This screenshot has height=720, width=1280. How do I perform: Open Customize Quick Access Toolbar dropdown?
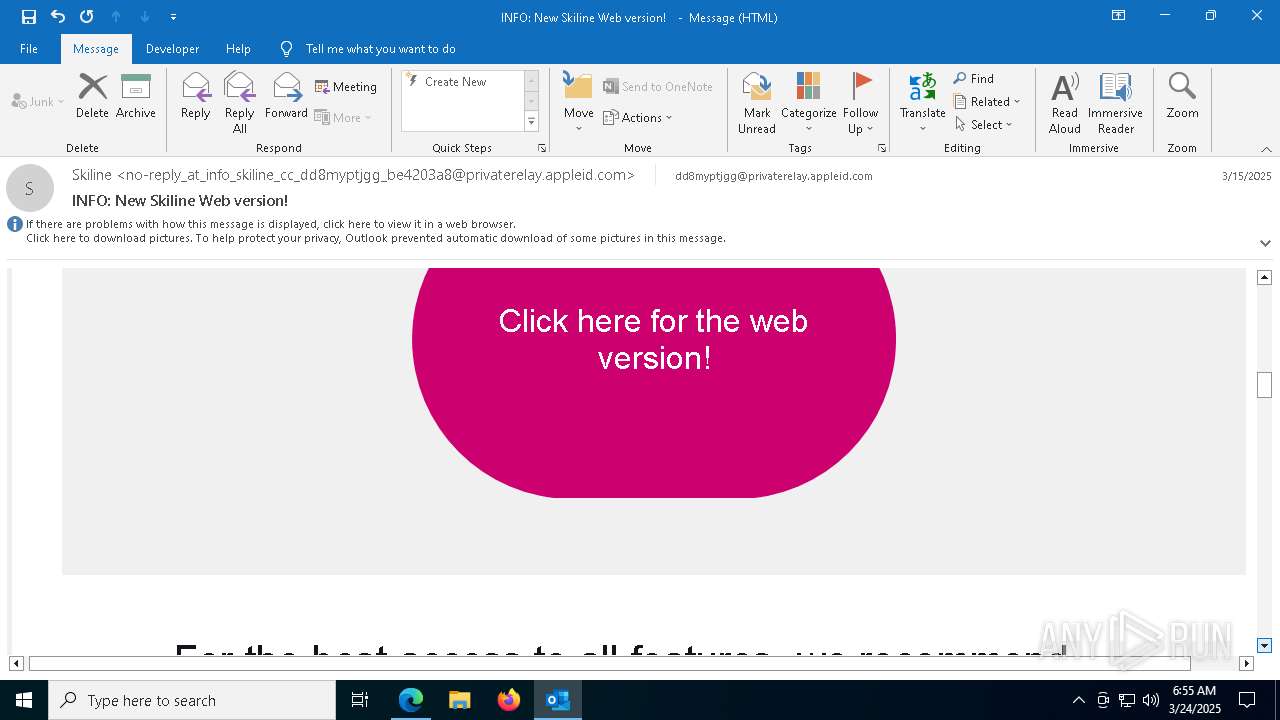point(174,17)
